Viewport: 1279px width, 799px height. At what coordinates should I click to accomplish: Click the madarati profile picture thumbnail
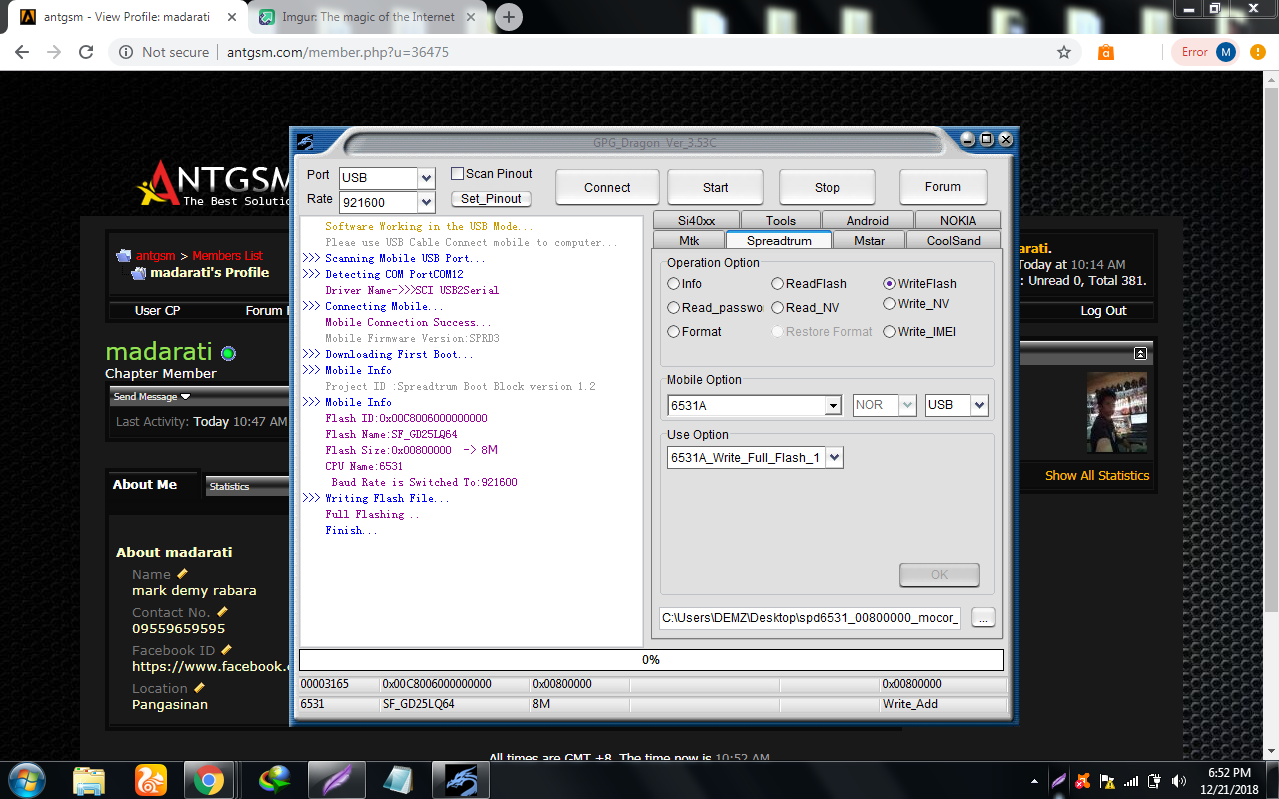click(x=1117, y=412)
